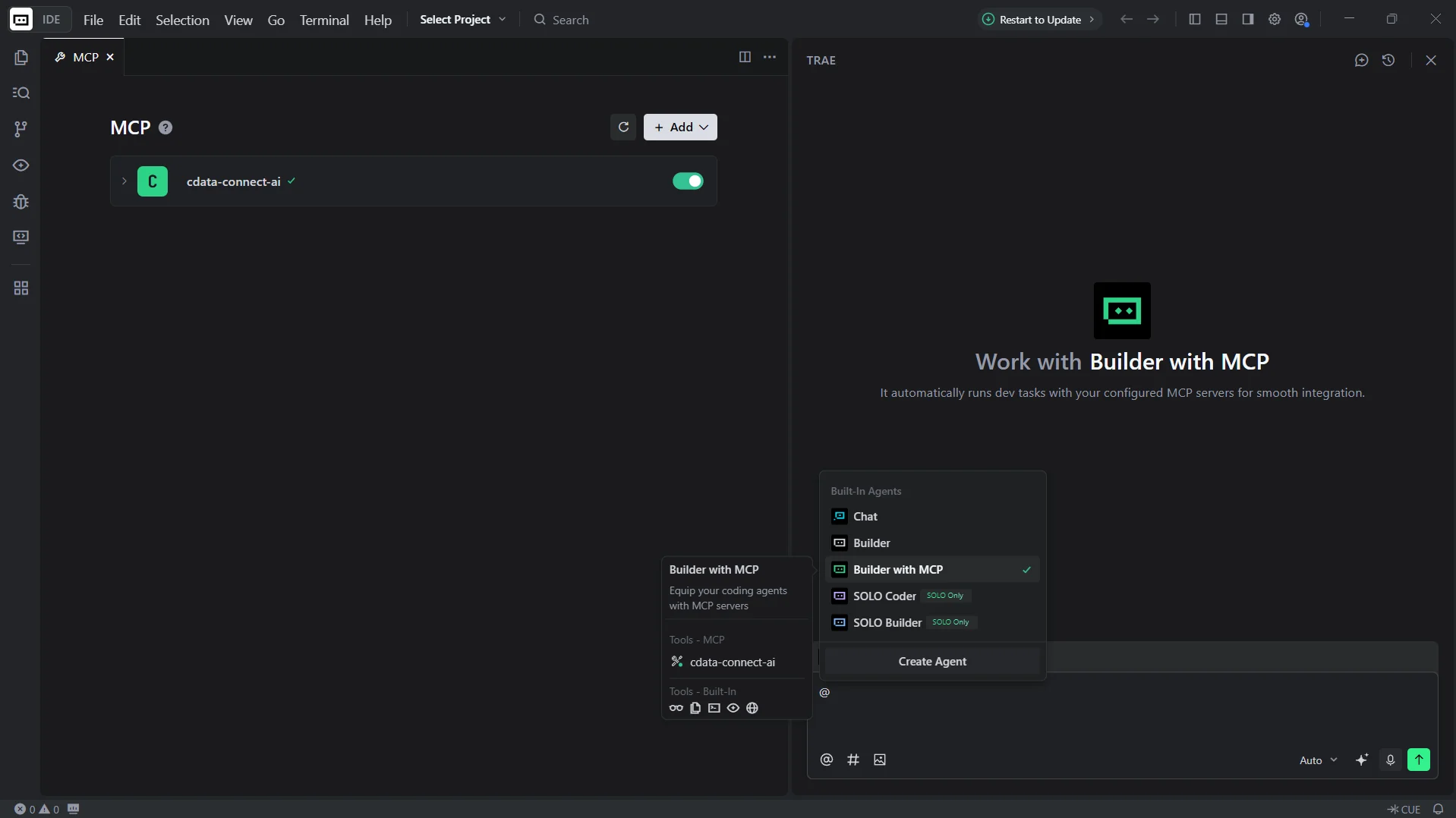The height and width of the screenshot is (818, 1456).
Task: Click the errors and warnings status indicator
Action: pos(36,809)
